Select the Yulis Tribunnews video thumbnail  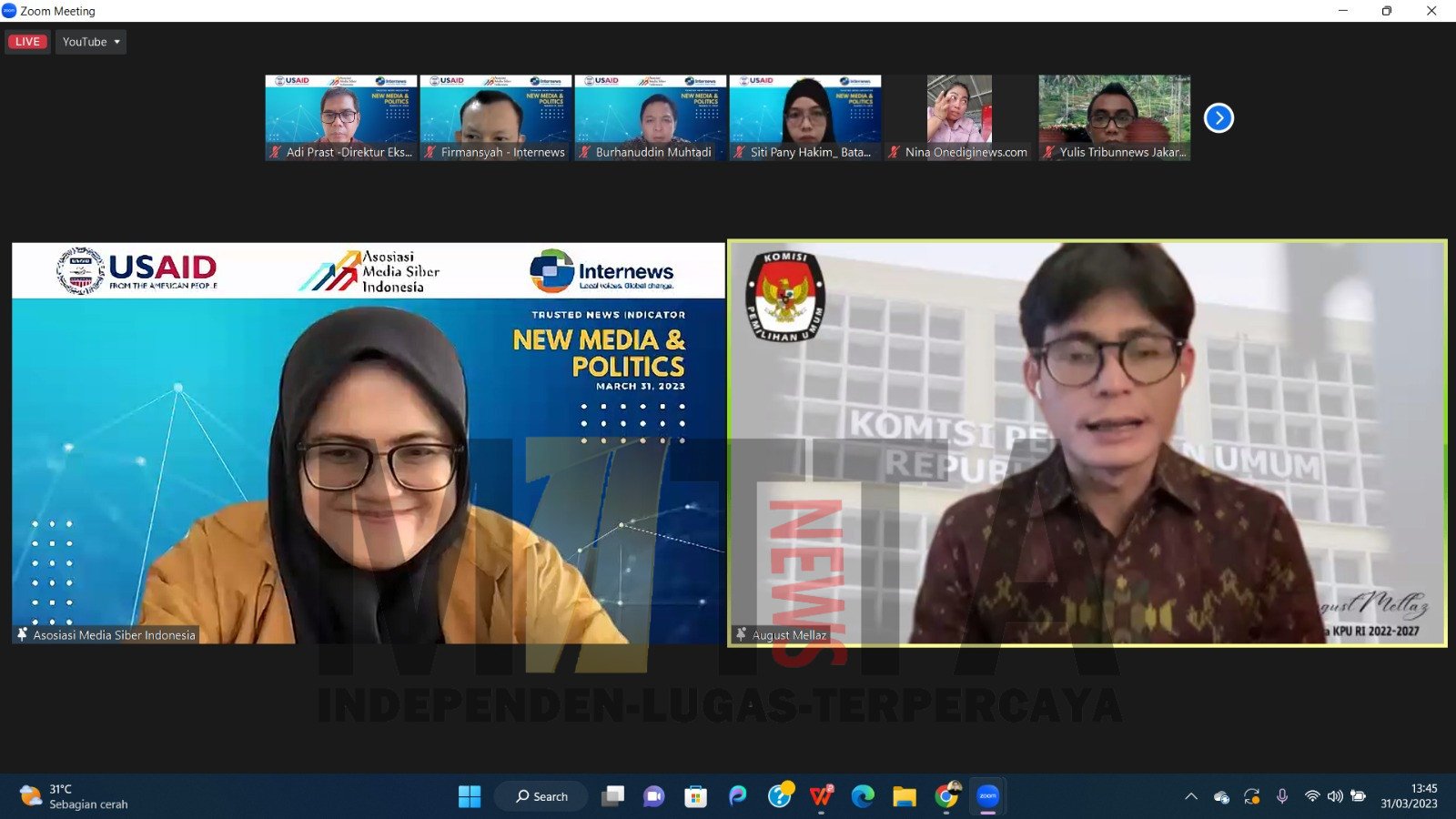click(x=1114, y=111)
